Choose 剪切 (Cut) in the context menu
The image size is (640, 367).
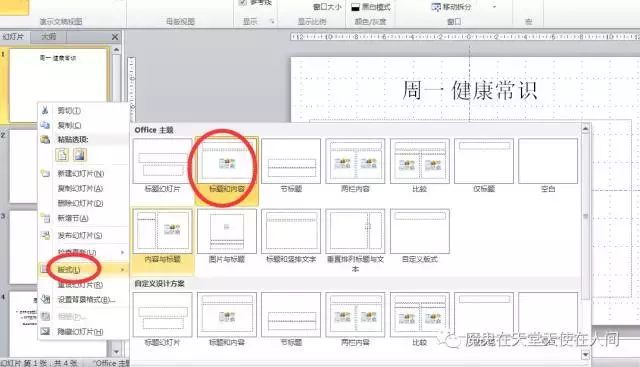(x=69, y=111)
